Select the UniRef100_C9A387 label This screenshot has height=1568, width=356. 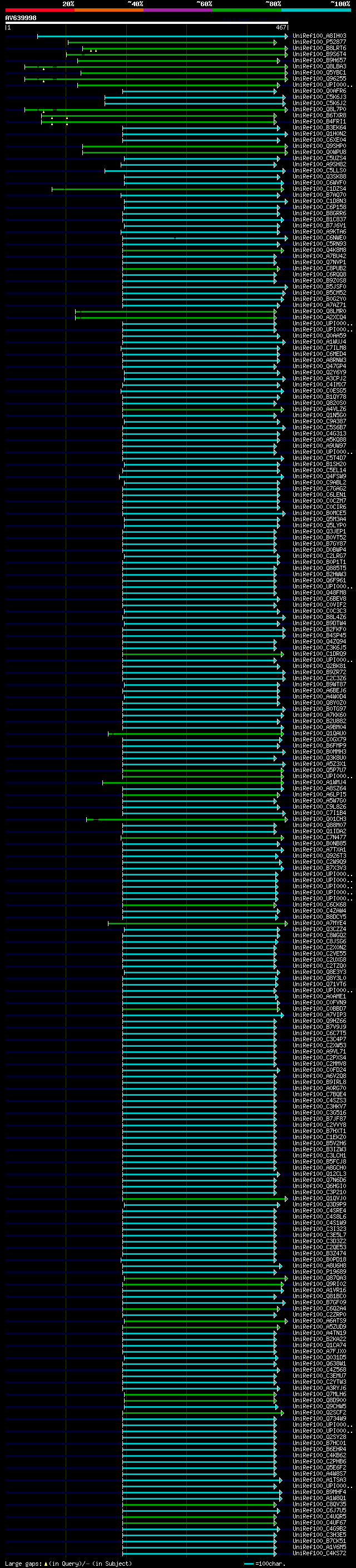tap(319, 422)
